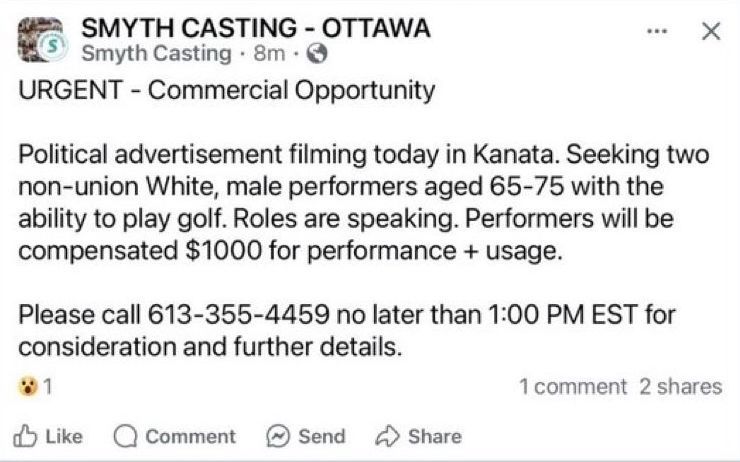
Task: Click the Smyth Casting profile avatar
Action: tap(41, 40)
